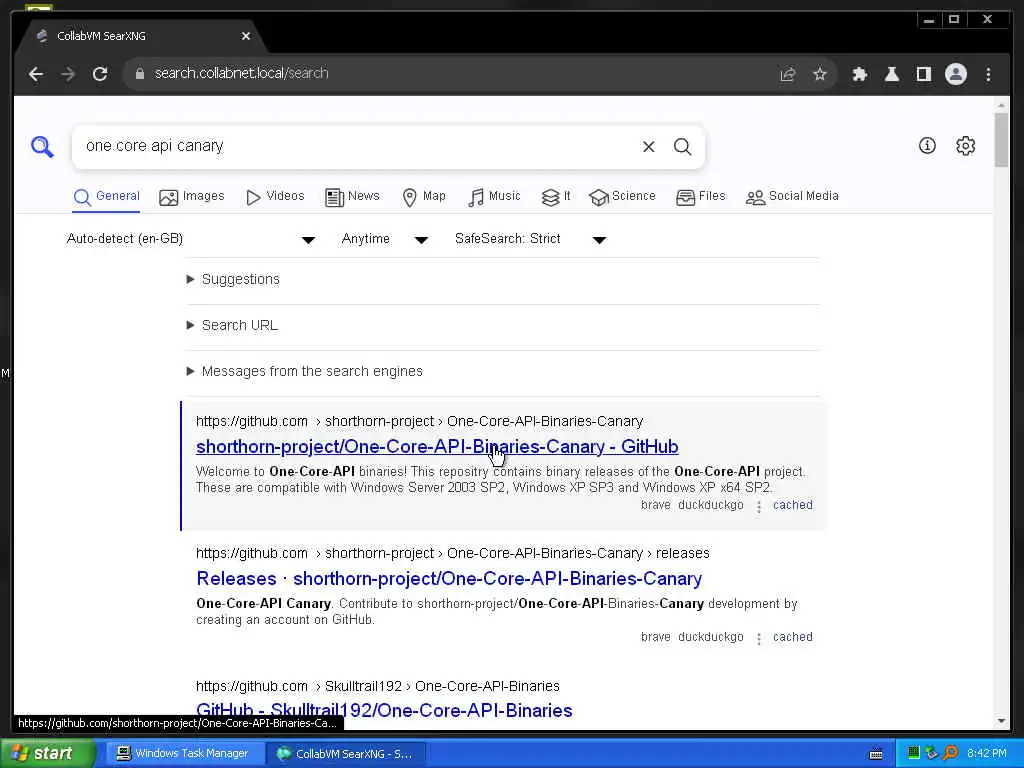Click the browser forward arrow

(68, 74)
